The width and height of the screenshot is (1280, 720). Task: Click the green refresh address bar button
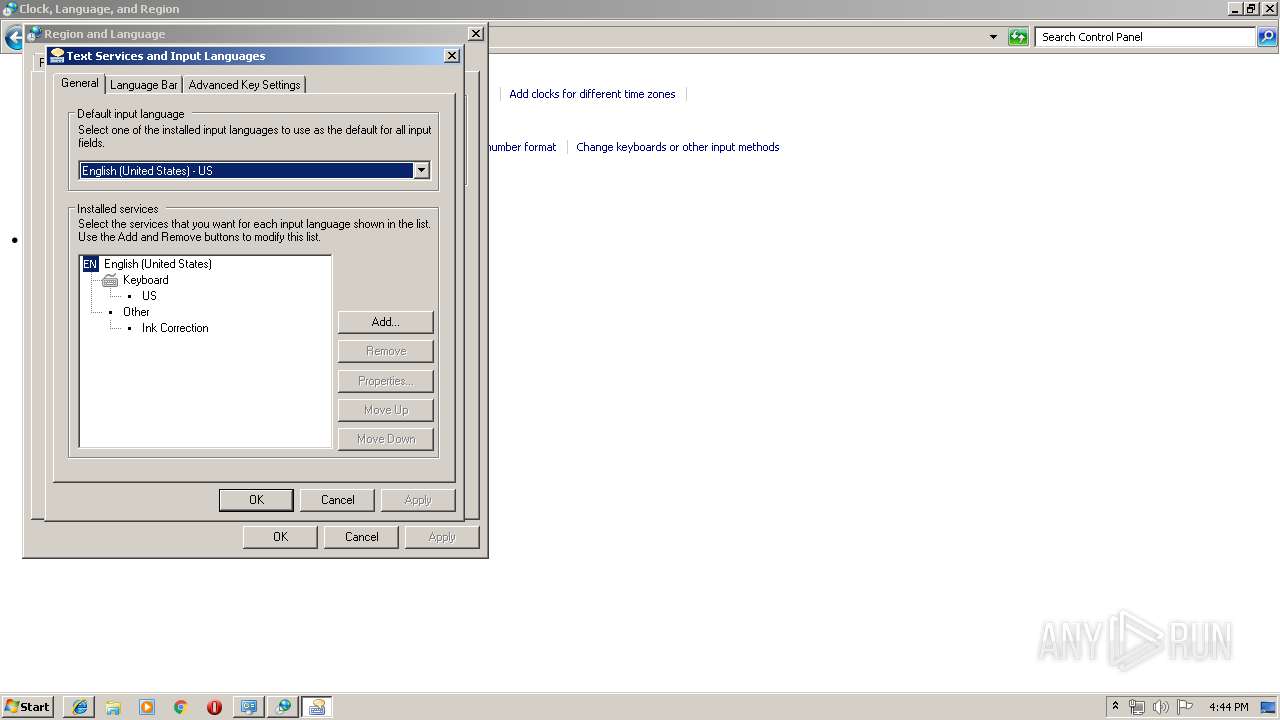[x=1018, y=37]
